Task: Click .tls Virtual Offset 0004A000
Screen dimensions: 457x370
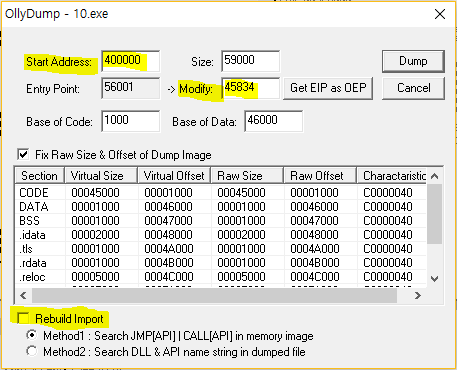Action: click(x=169, y=249)
